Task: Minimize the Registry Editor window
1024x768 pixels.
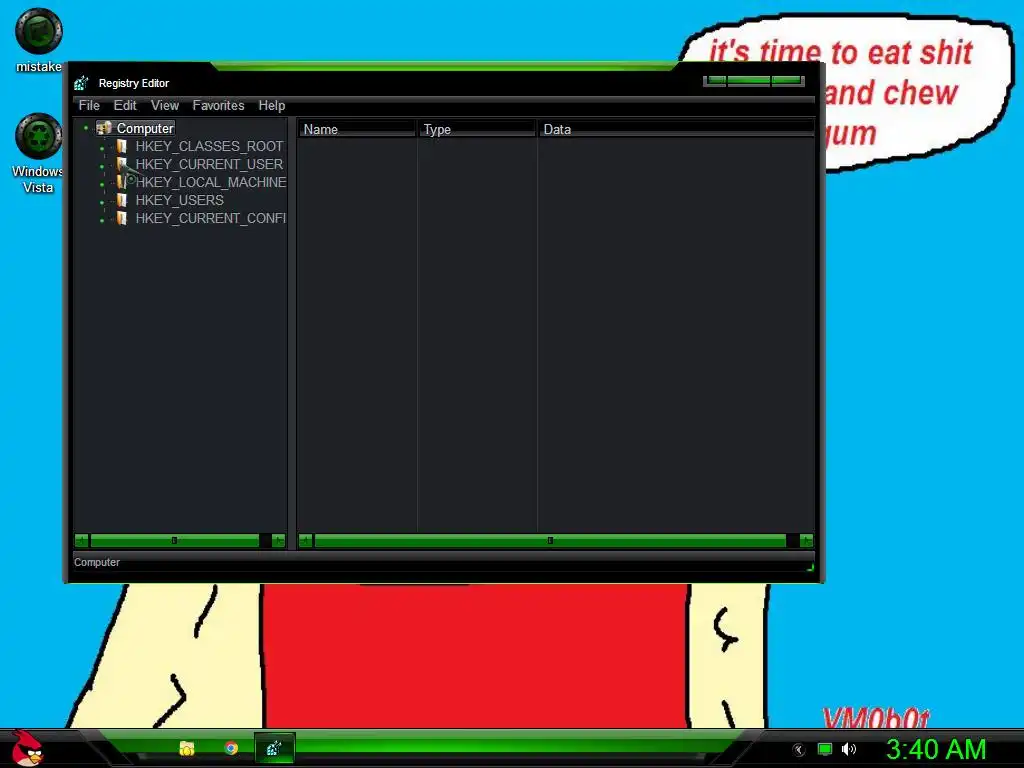Action: (x=715, y=80)
